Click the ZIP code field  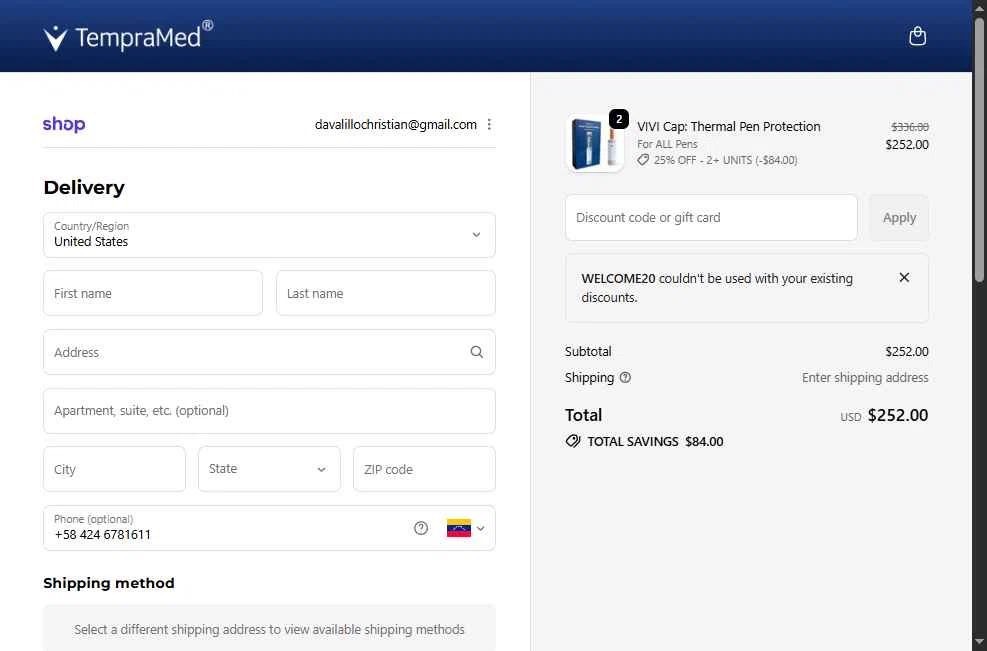point(424,469)
